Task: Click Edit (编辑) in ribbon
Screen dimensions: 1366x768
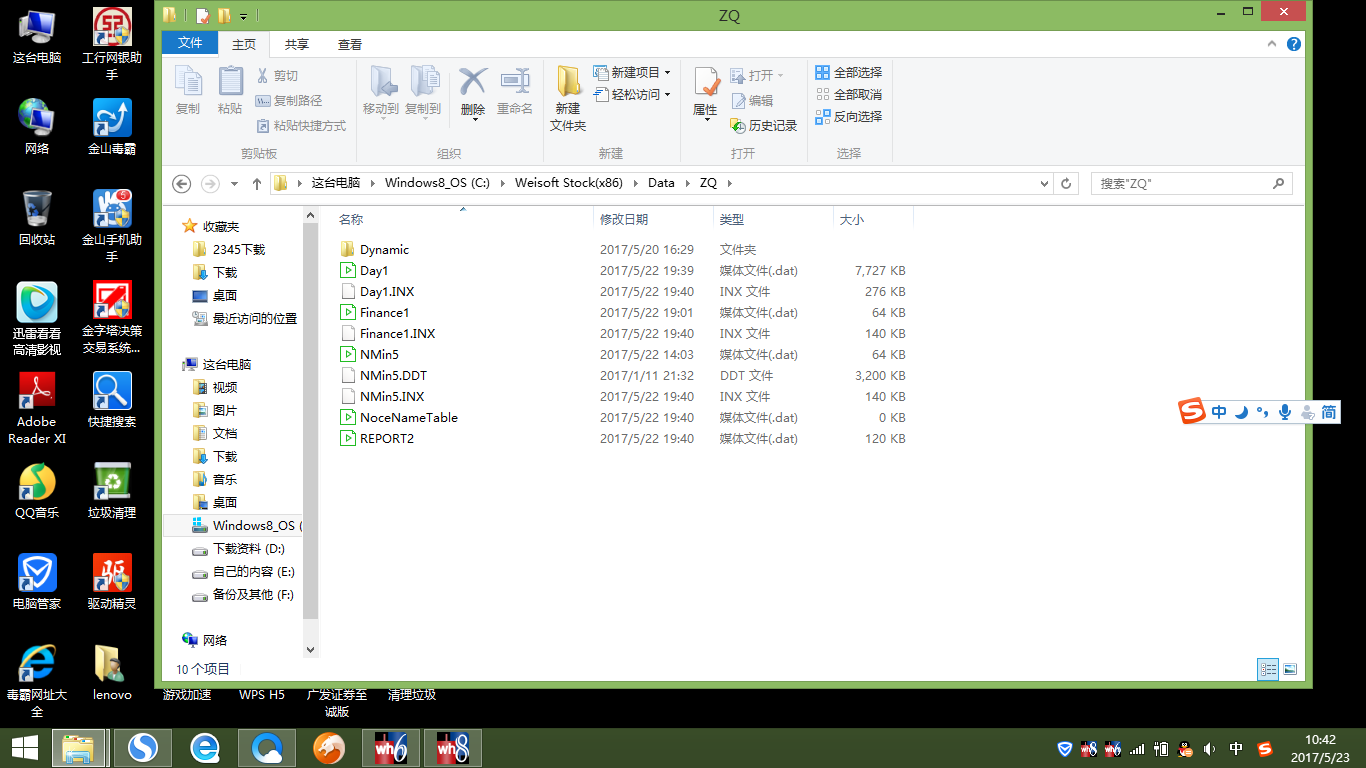Action: (x=752, y=101)
